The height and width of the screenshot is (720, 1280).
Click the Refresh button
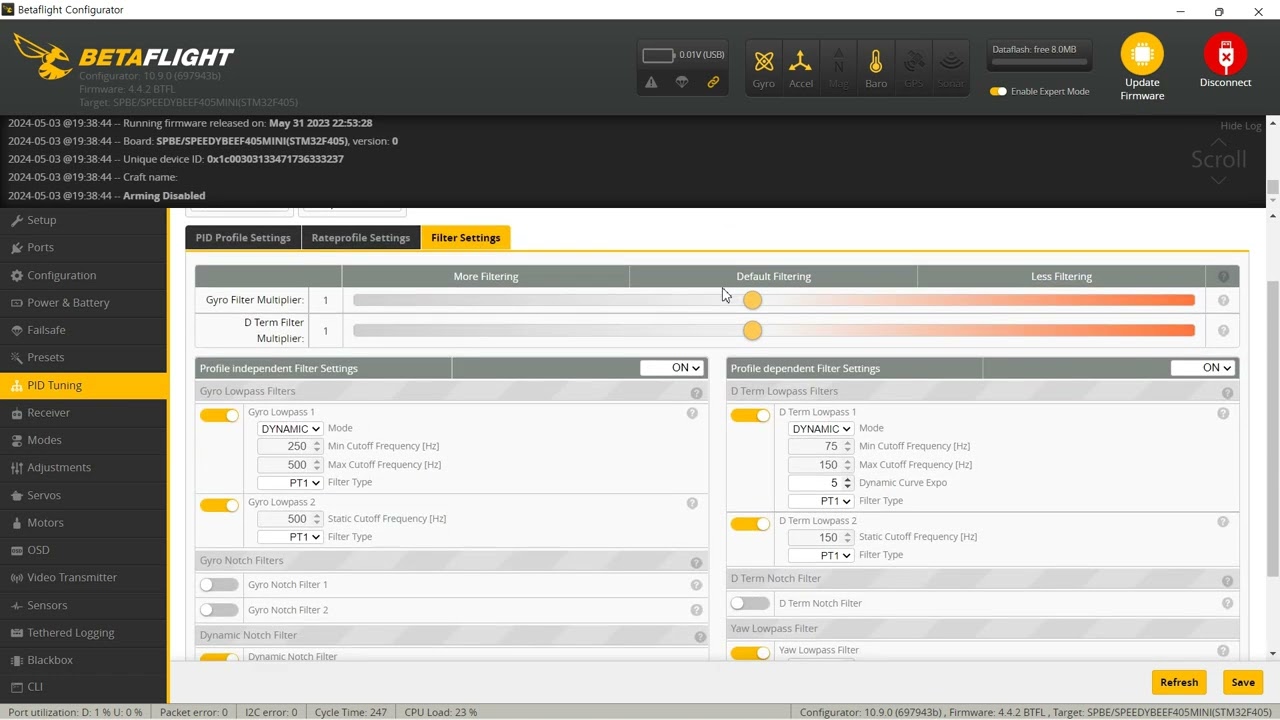pyautogui.click(x=1179, y=682)
